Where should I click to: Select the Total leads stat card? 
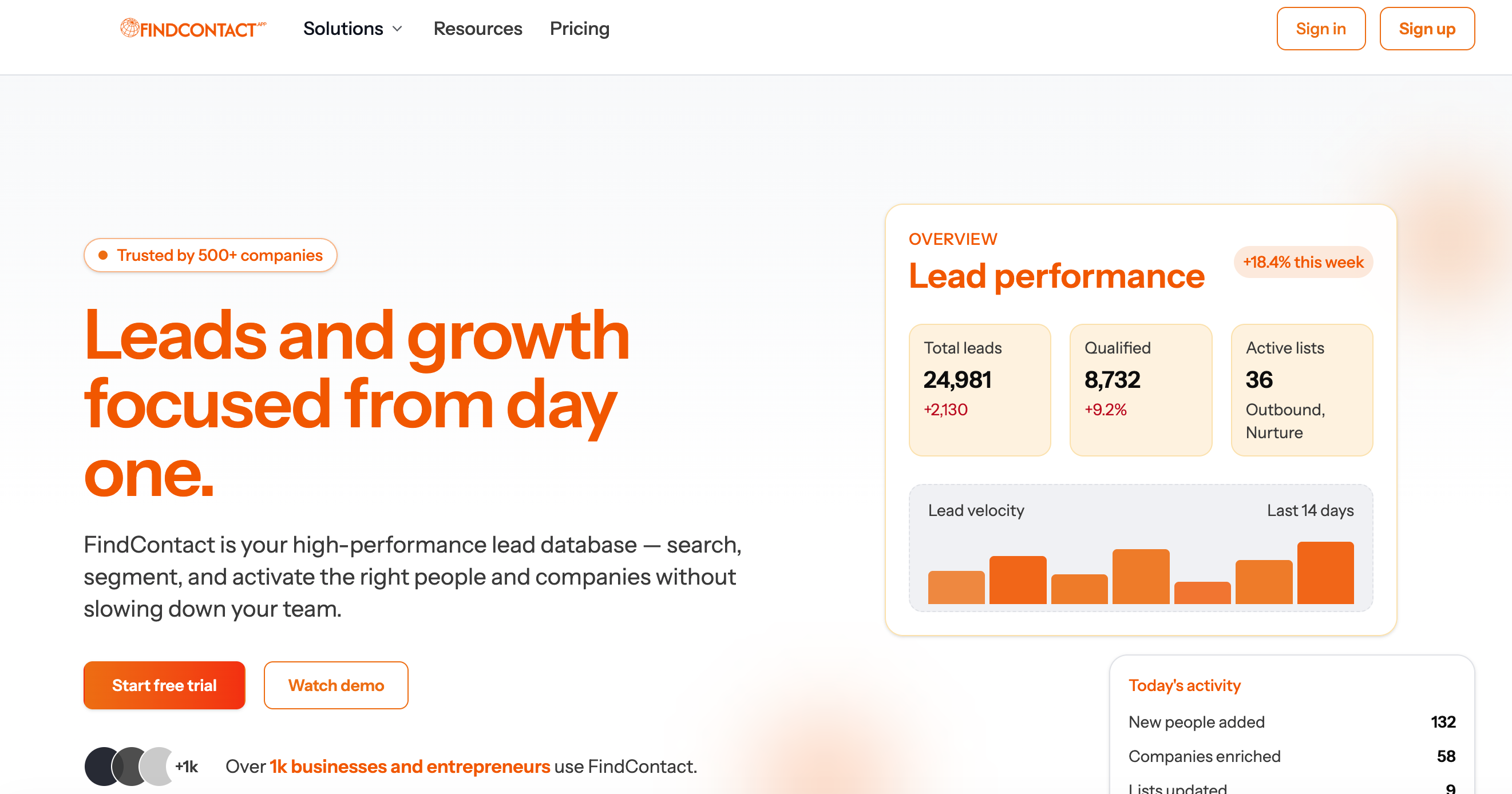click(x=980, y=390)
